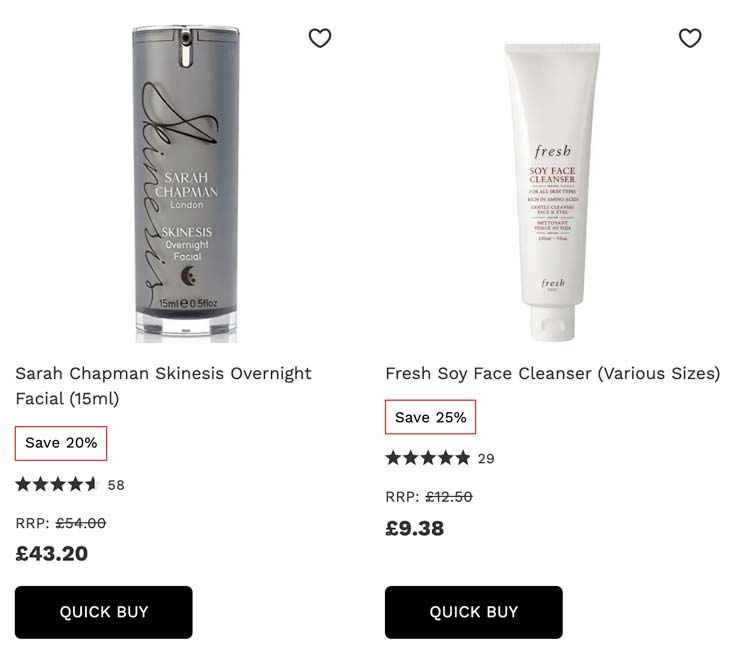Image resolution: width=750 pixels, height=647 pixels.
Task: View the 58 reviews count
Action: coord(116,485)
